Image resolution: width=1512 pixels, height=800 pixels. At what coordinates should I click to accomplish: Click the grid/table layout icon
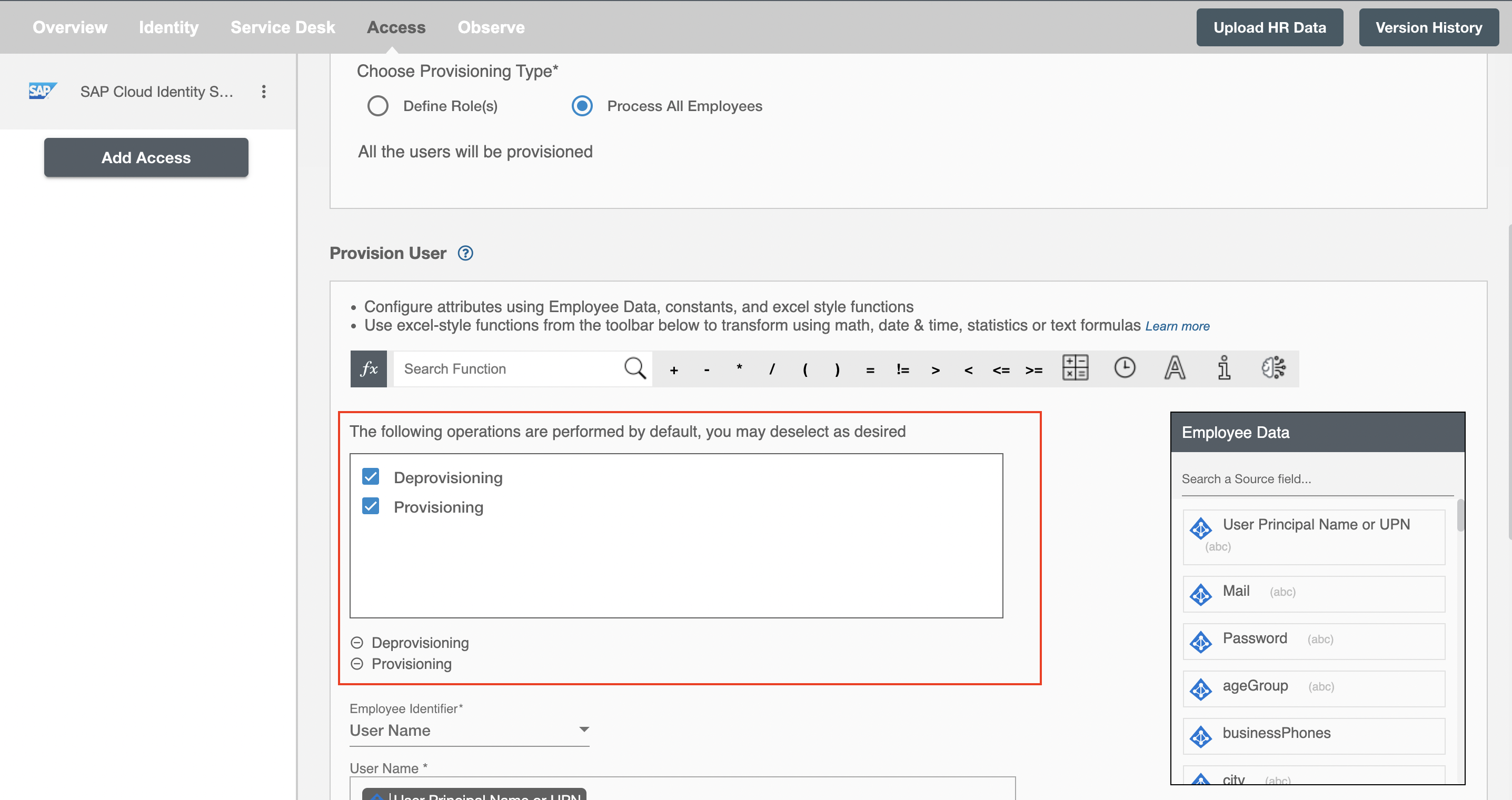click(x=1076, y=368)
